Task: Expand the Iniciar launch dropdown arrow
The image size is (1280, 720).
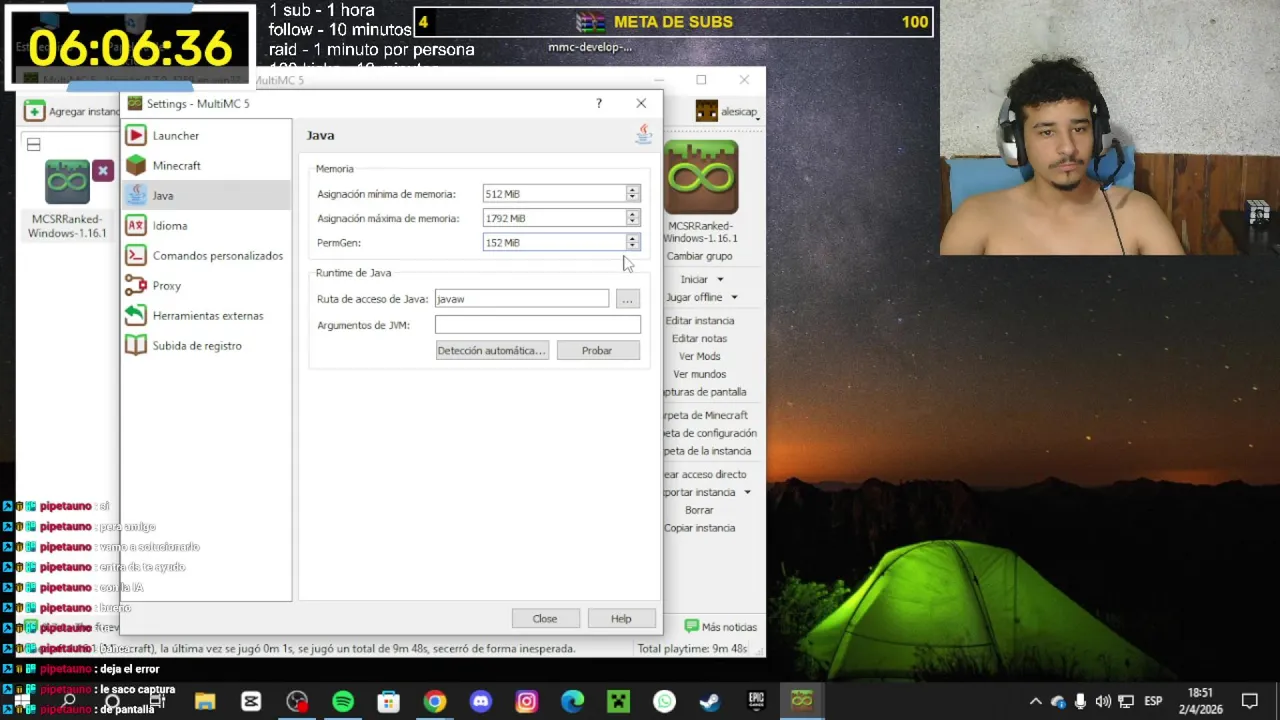Action: 719,280
